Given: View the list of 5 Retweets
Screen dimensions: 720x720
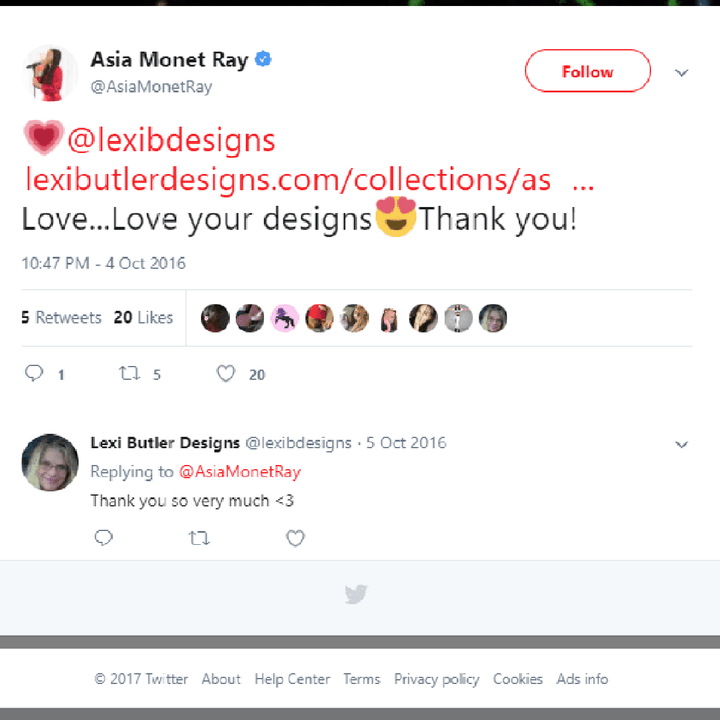Looking at the screenshot, I should [62, 317].
